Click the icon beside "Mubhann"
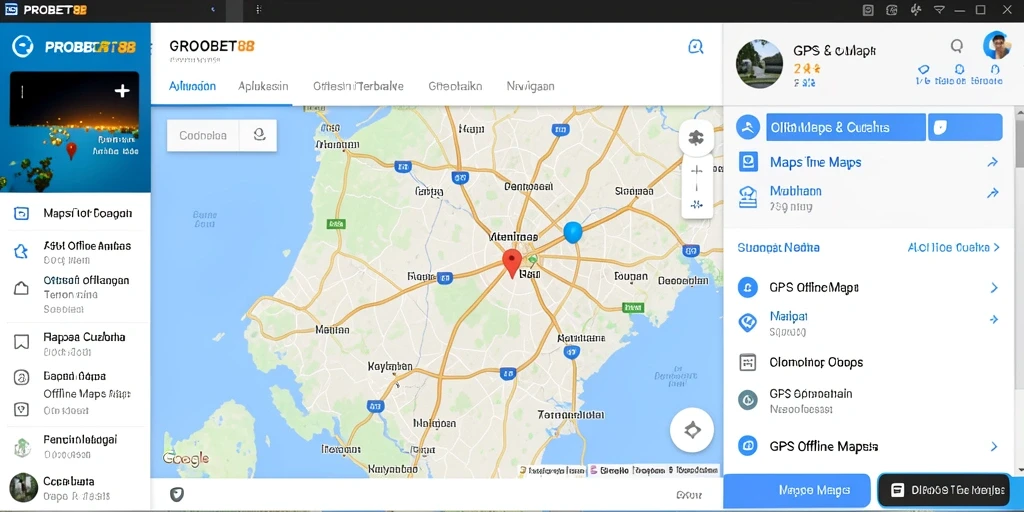 click(x=748, y=197)
